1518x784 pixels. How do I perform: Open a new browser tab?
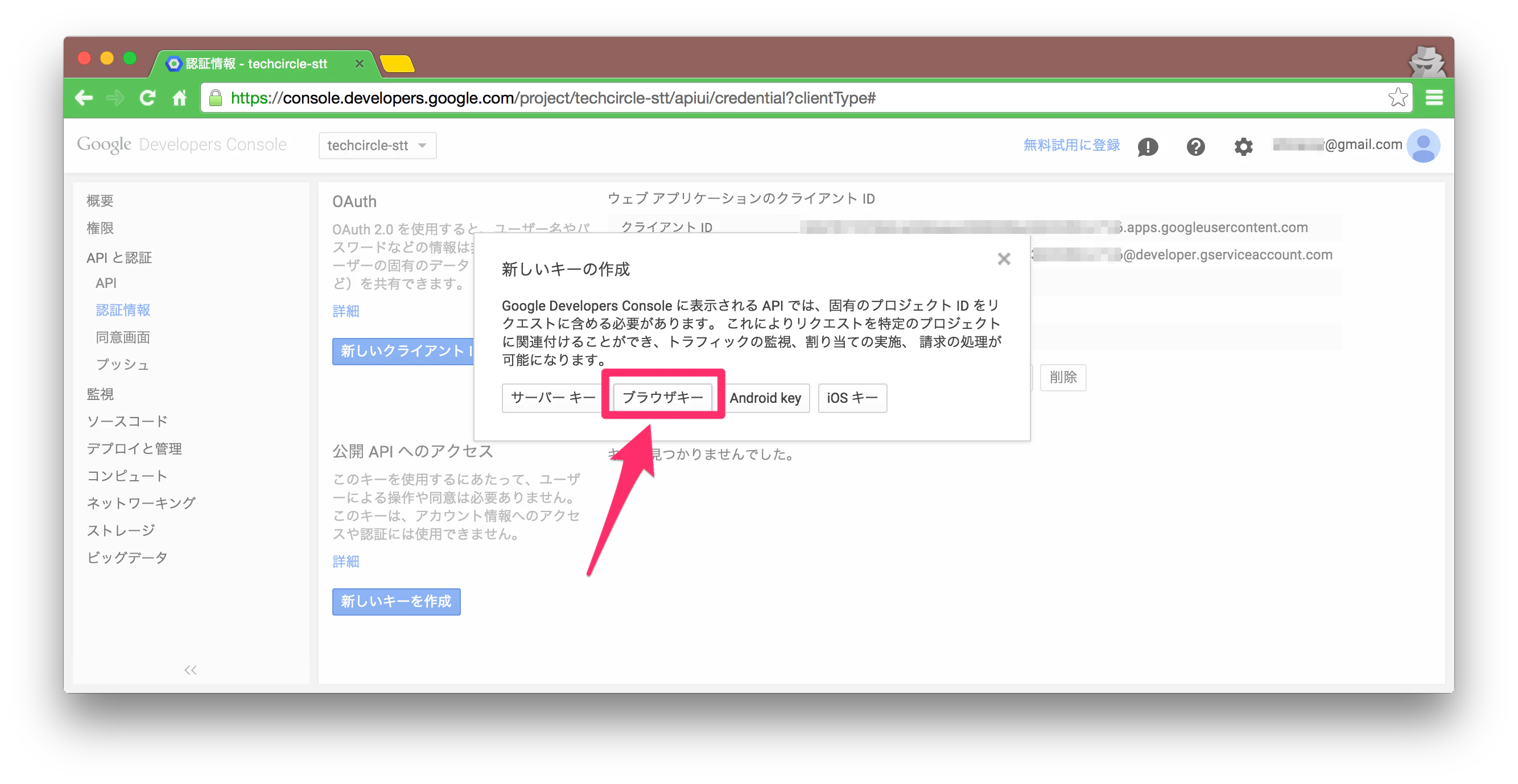point(397,64)
